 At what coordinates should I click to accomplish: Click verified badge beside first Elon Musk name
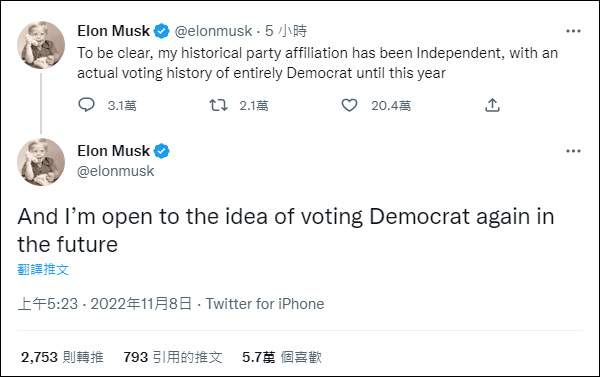click(161, 31)
